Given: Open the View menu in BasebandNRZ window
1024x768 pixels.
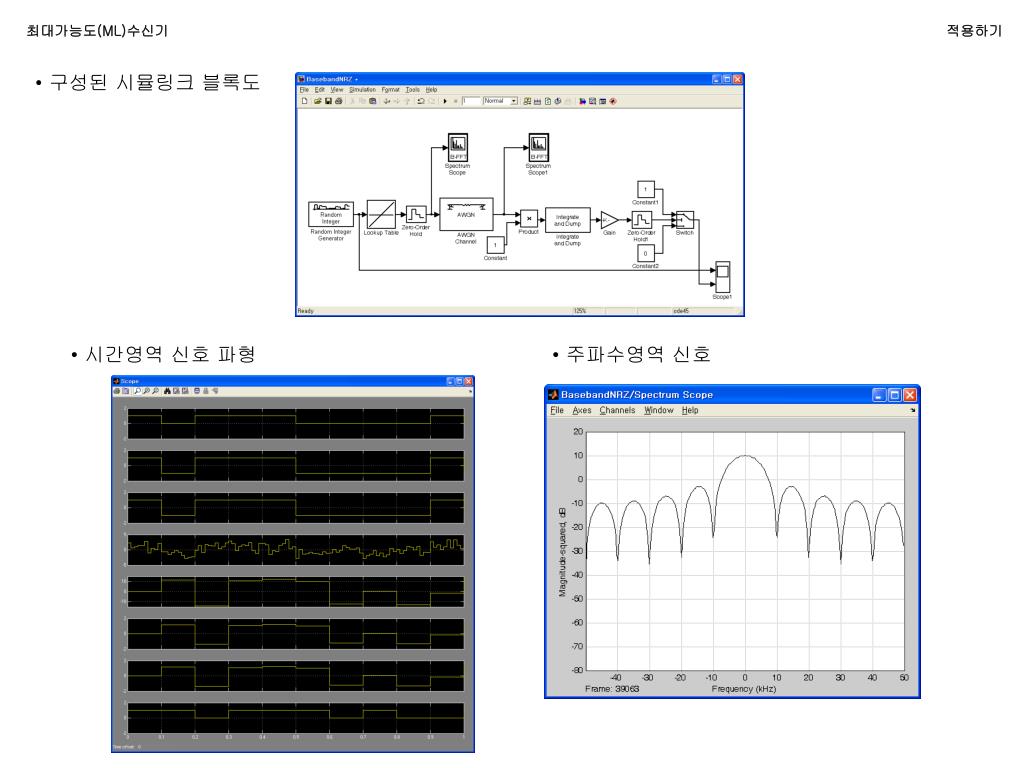Looking at the screenshot, I should (337, 89).
